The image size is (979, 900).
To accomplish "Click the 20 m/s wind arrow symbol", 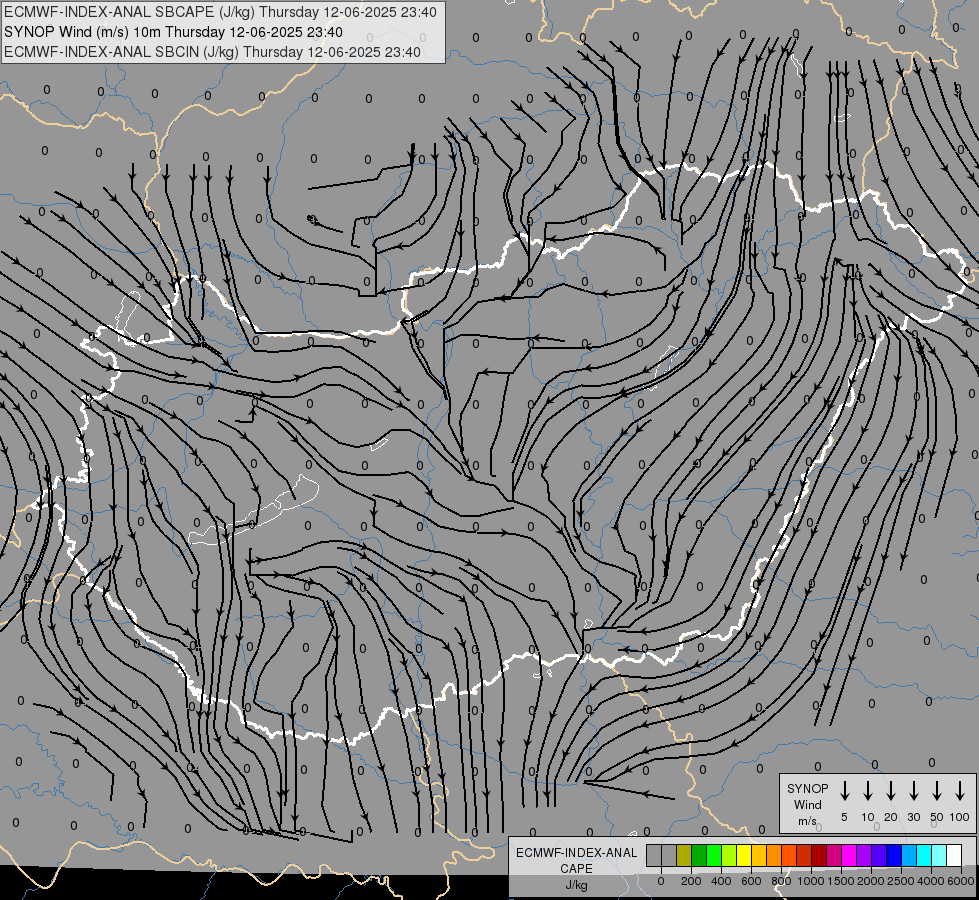I will tap(891, 791).
